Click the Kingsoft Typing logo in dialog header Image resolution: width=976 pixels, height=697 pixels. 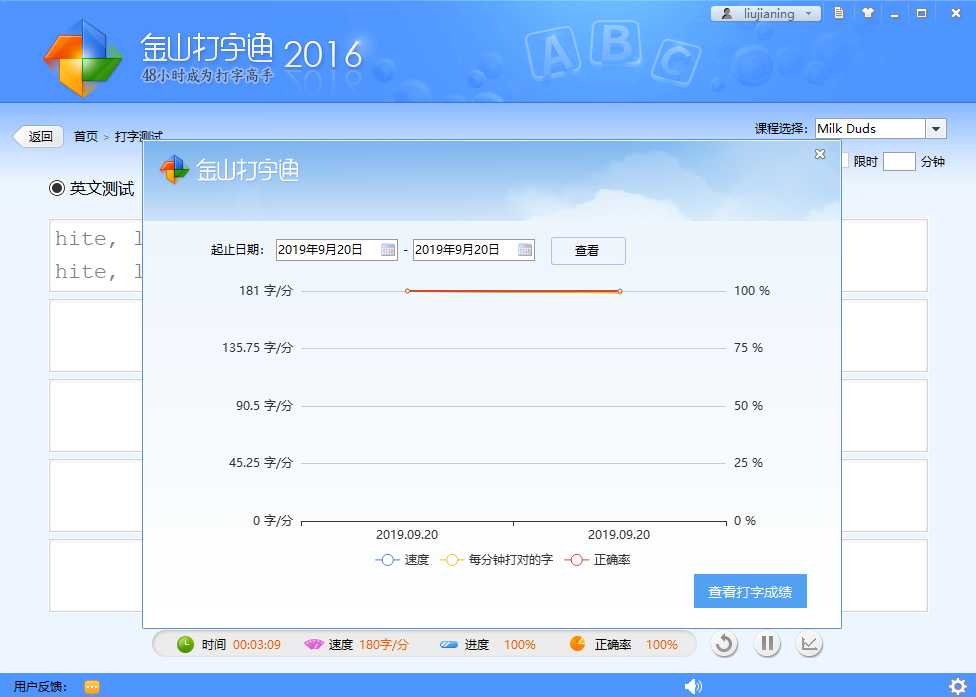tap(175, 170)
